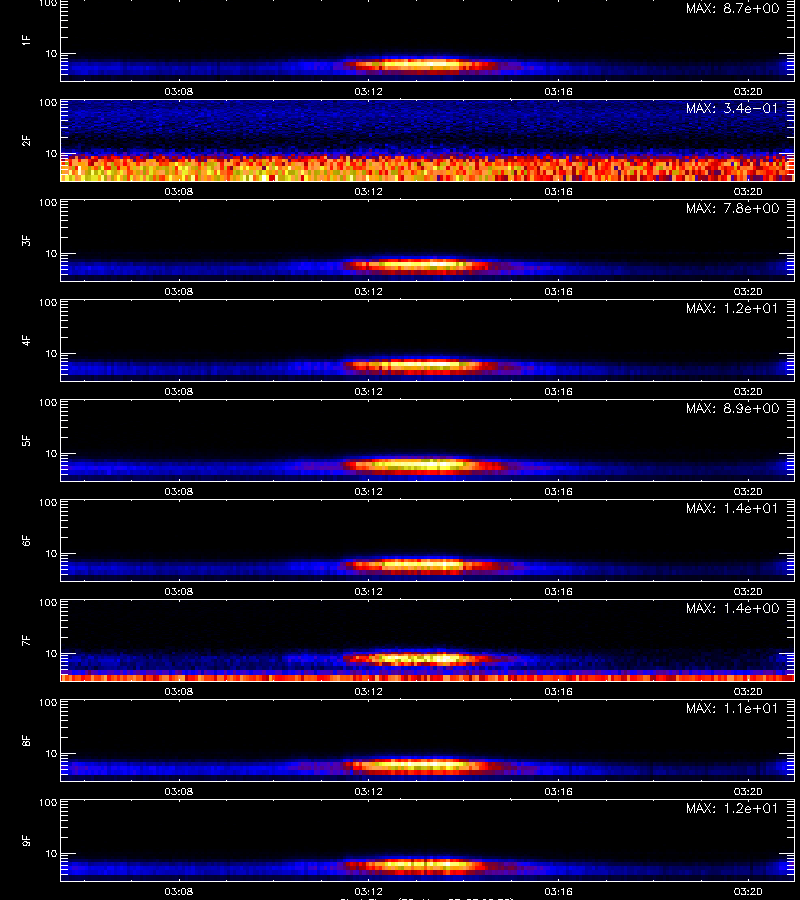This screenshot has height=900, width=800.
Task: Click the '1F' panel axis label
Action: coord(26,40)
